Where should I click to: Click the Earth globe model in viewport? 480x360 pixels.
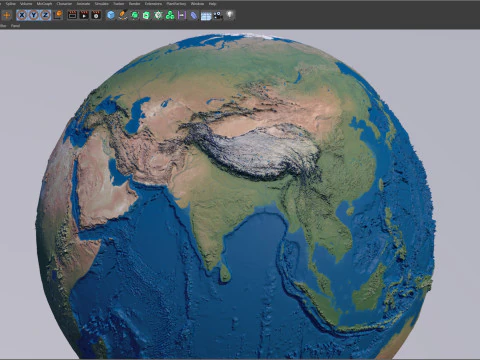(x=235, y=197)
